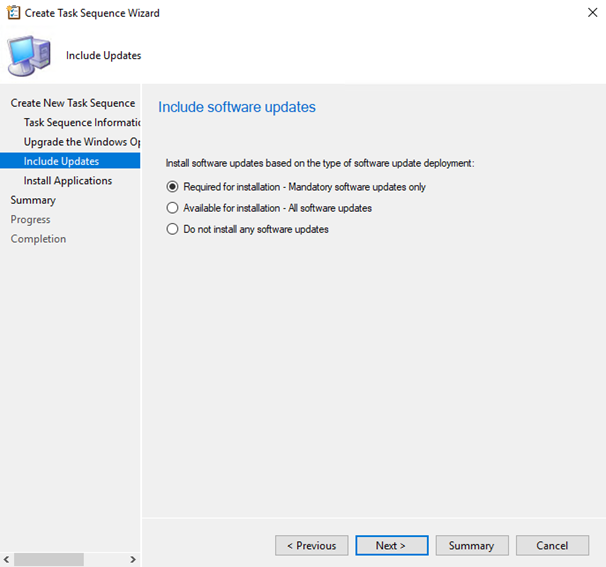Proceed with the Next > button
The image size is (606, 567).
coord(392,545)
